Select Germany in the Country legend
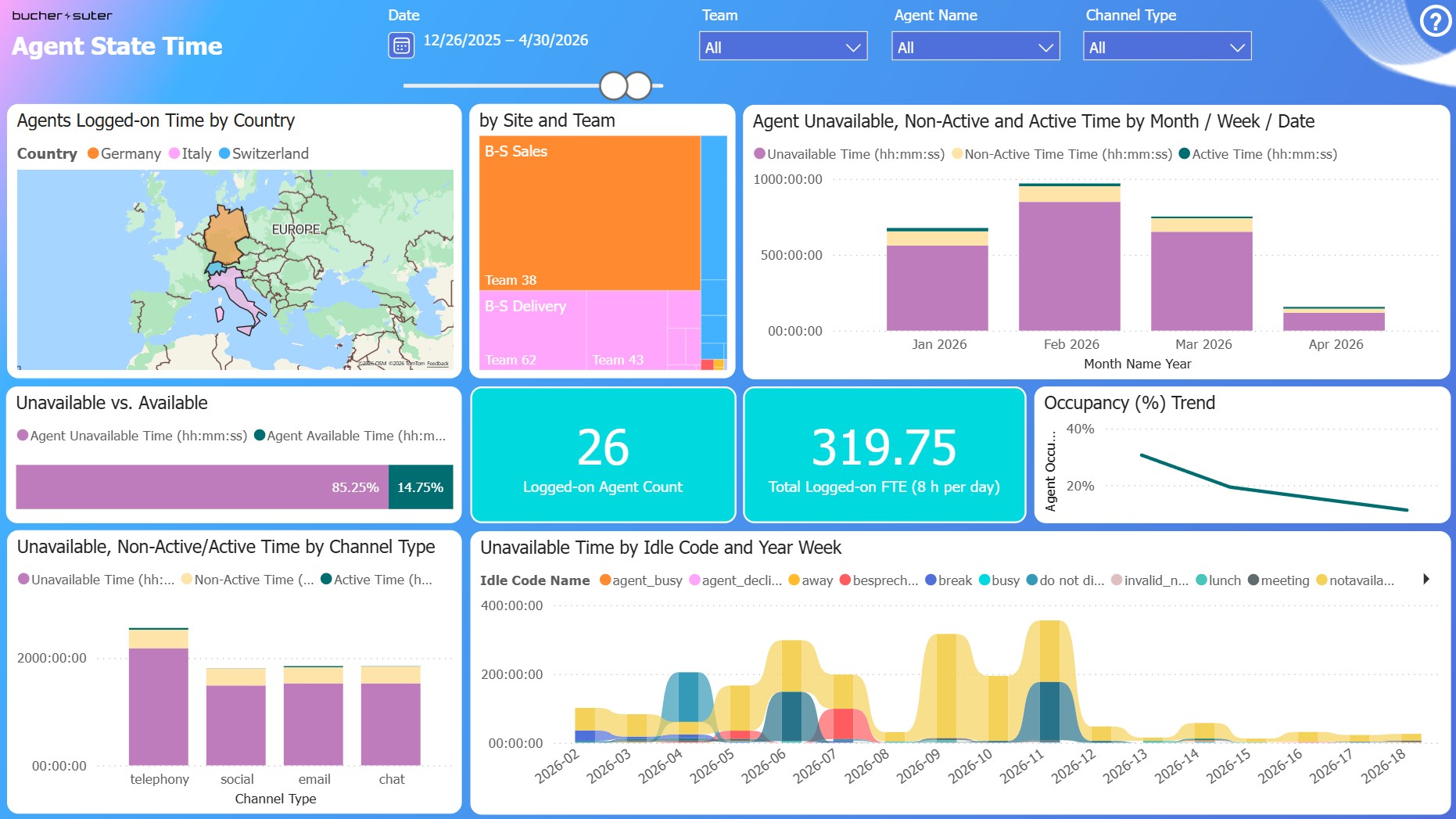This screenshot has width=1456, height=819. (124, 153)
